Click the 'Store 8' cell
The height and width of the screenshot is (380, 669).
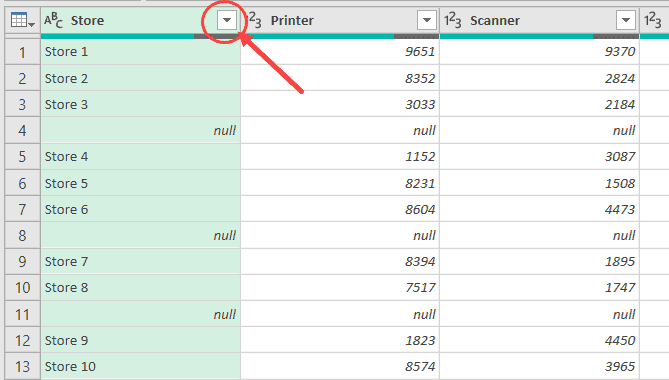(x=140, y=287)
